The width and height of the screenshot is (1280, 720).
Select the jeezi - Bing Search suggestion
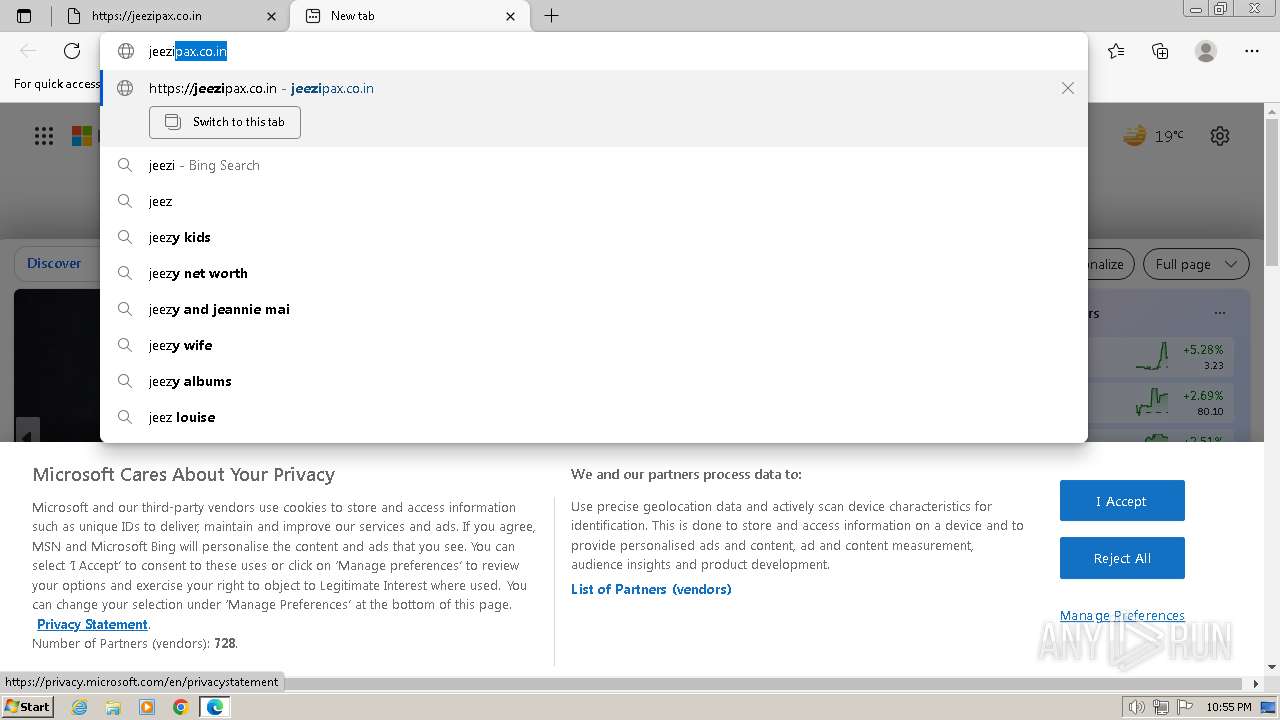click(x=594, y=165)
